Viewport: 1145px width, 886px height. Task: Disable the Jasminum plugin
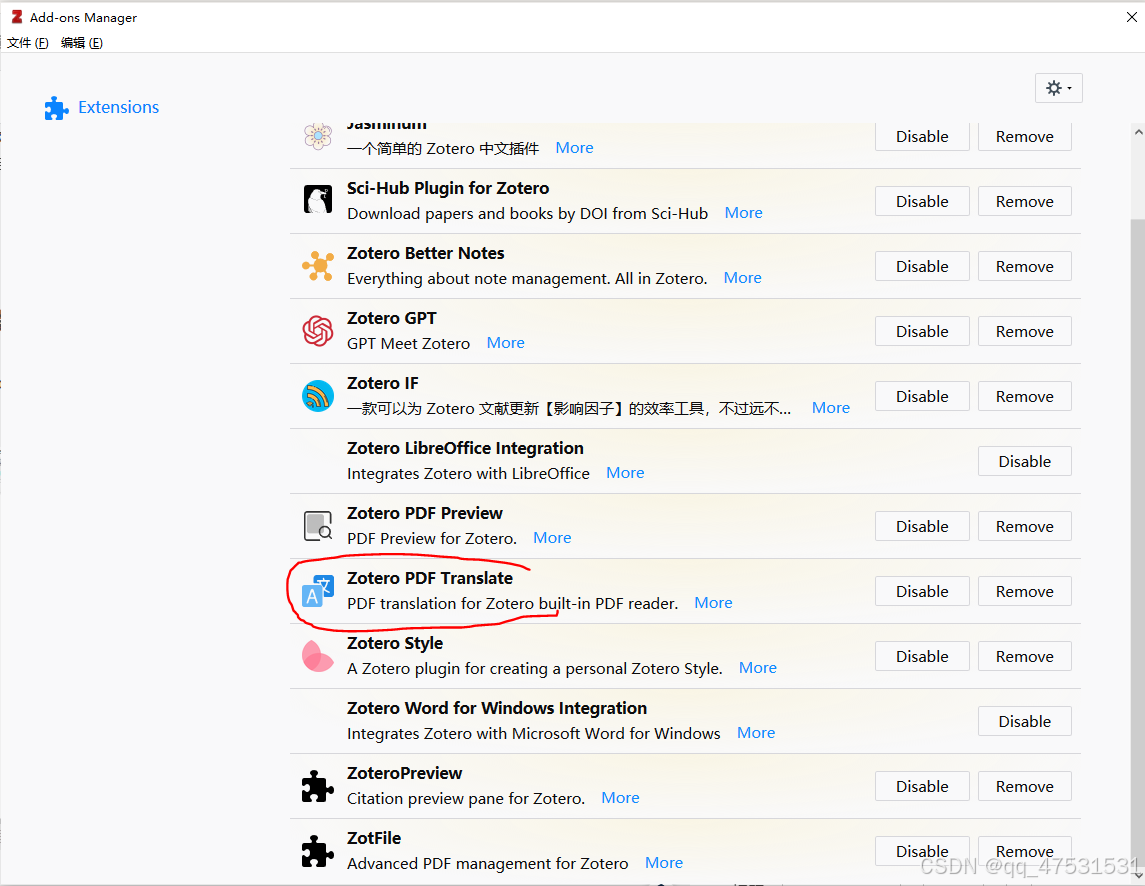point(922,137)
